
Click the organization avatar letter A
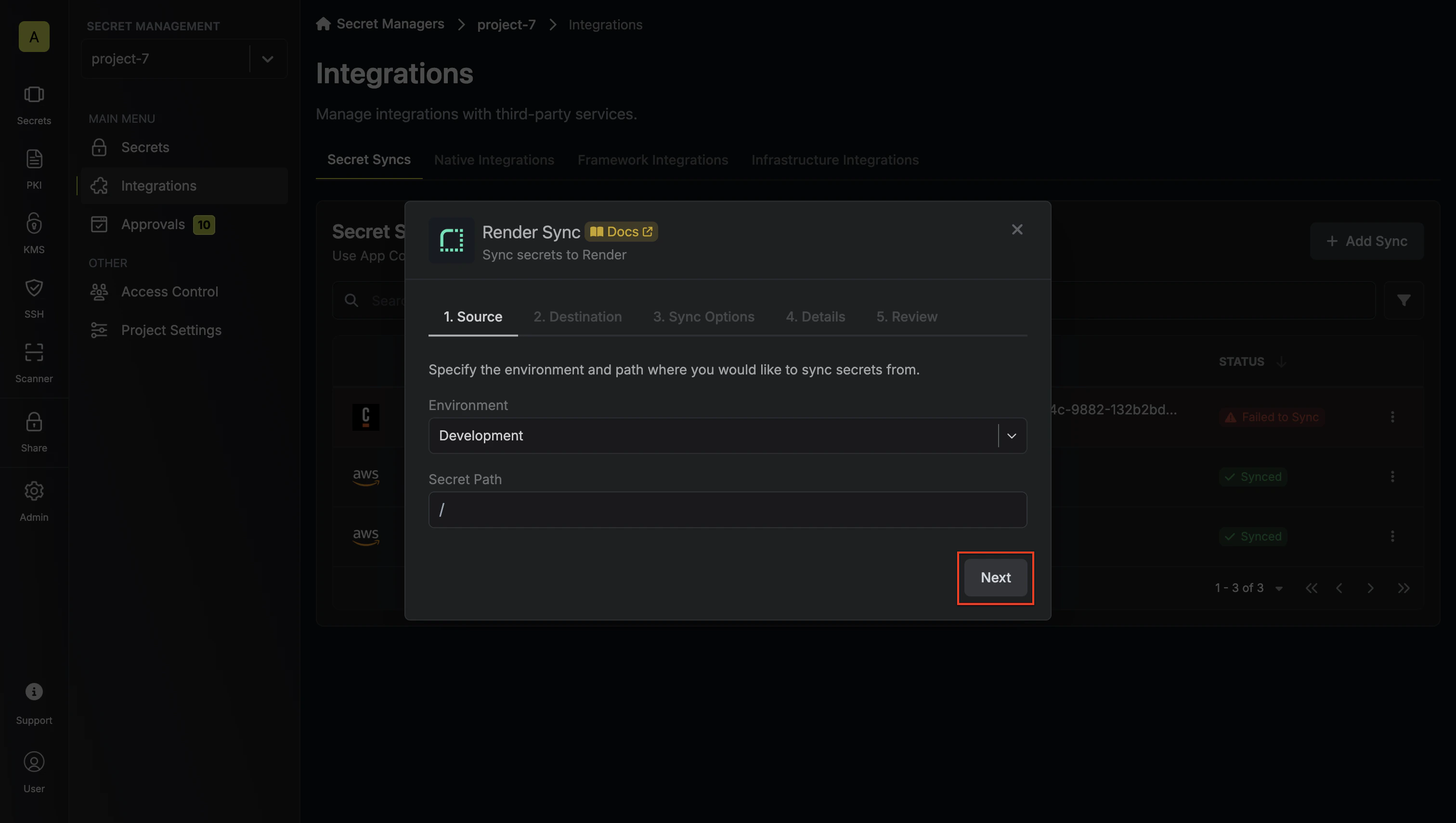[x=34, y=37]
